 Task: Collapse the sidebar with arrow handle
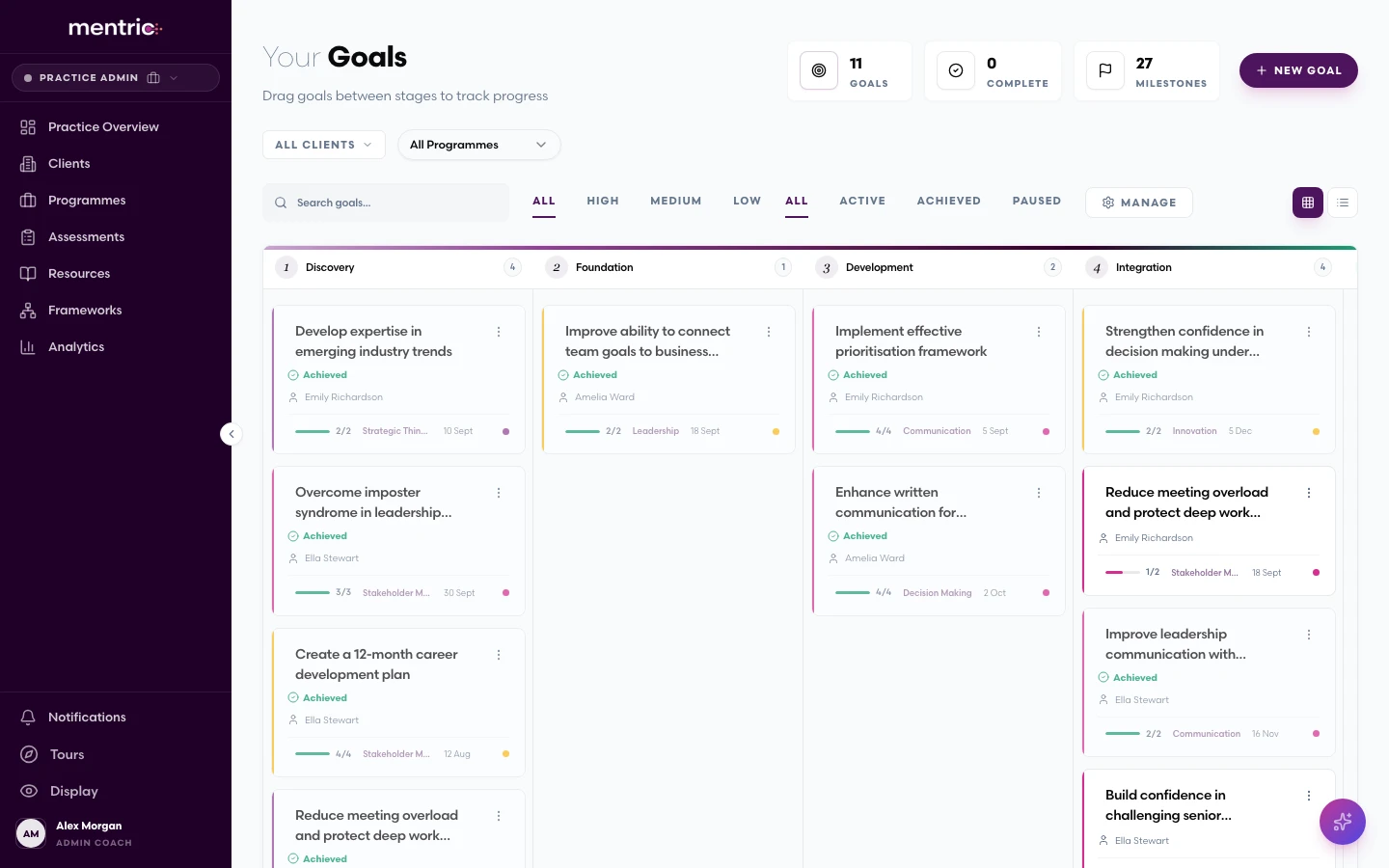click(231, 434)
